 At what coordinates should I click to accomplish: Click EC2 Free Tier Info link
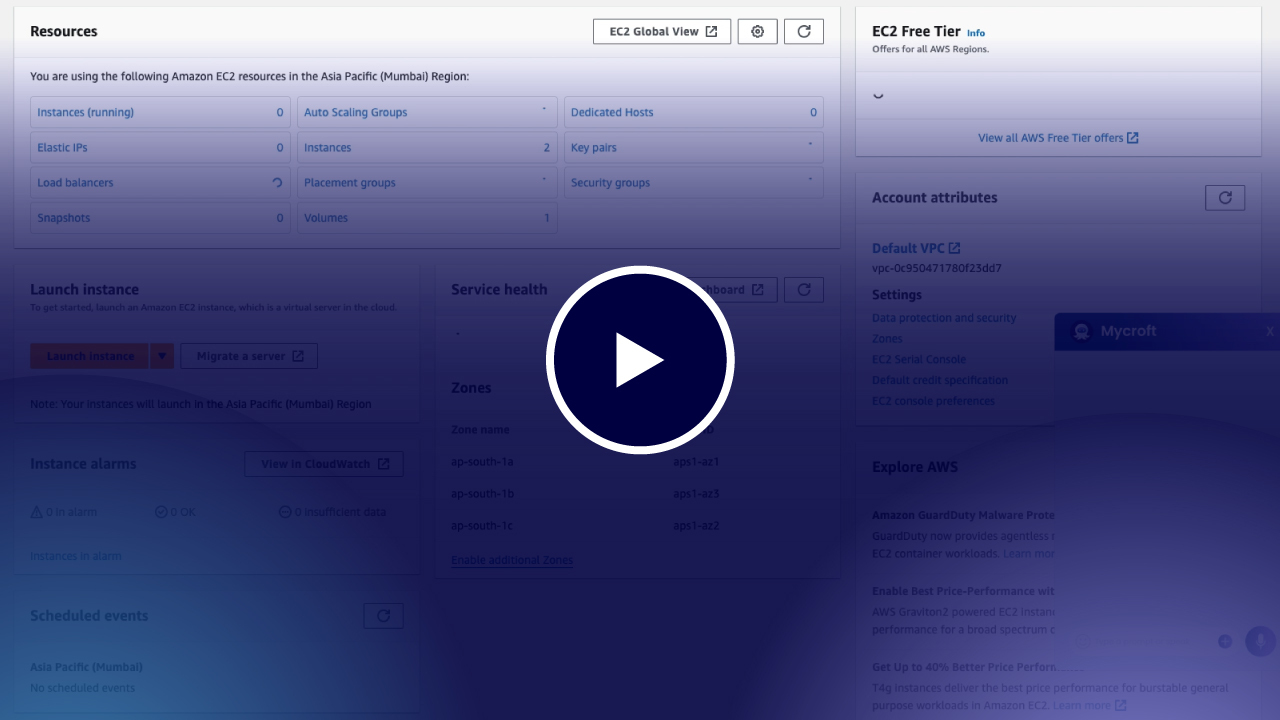pos(975,33)
